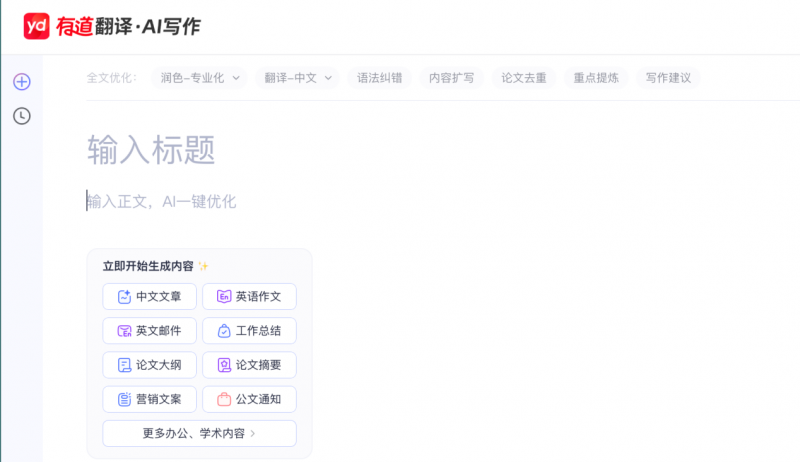Open 写作建议 suggestions
Image resolution: width=800 pixels, height=462 pixels.
pos(668,78)
